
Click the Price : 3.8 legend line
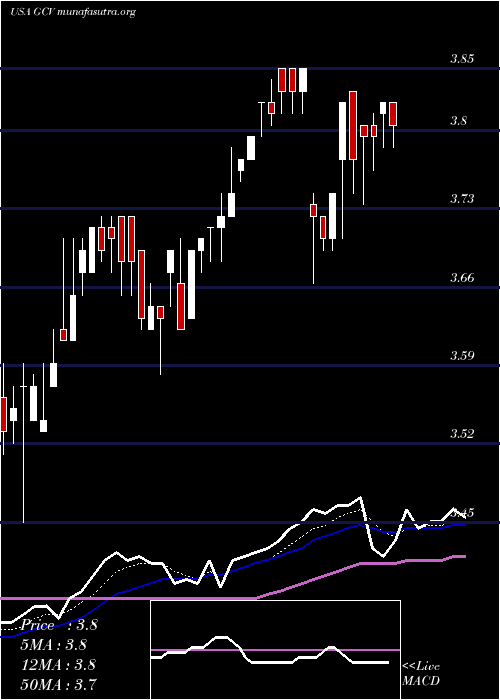(x=59, y=625)
